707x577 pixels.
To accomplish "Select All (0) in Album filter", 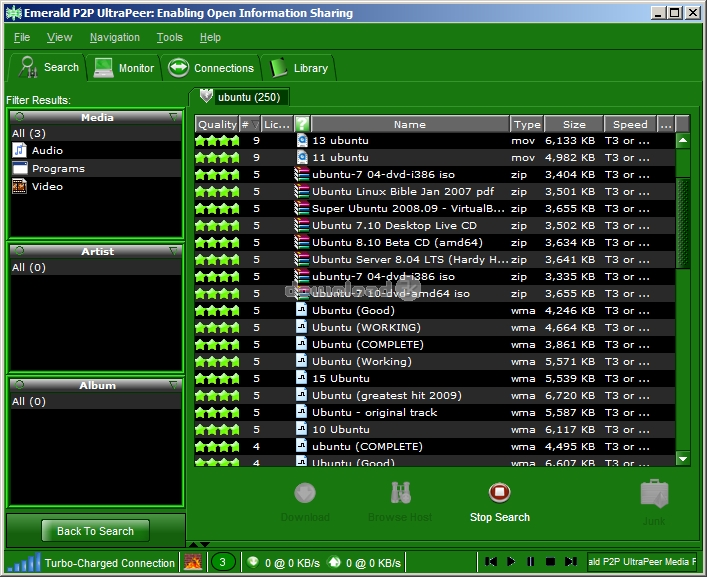I will click(x=96, y=402).
